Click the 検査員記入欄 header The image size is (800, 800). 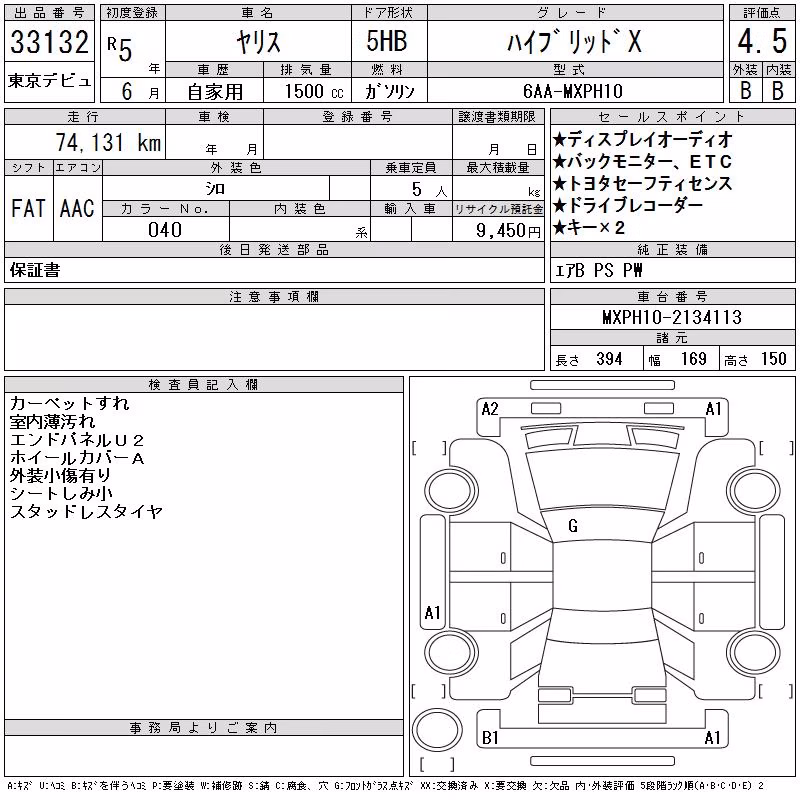pos(203,385)
